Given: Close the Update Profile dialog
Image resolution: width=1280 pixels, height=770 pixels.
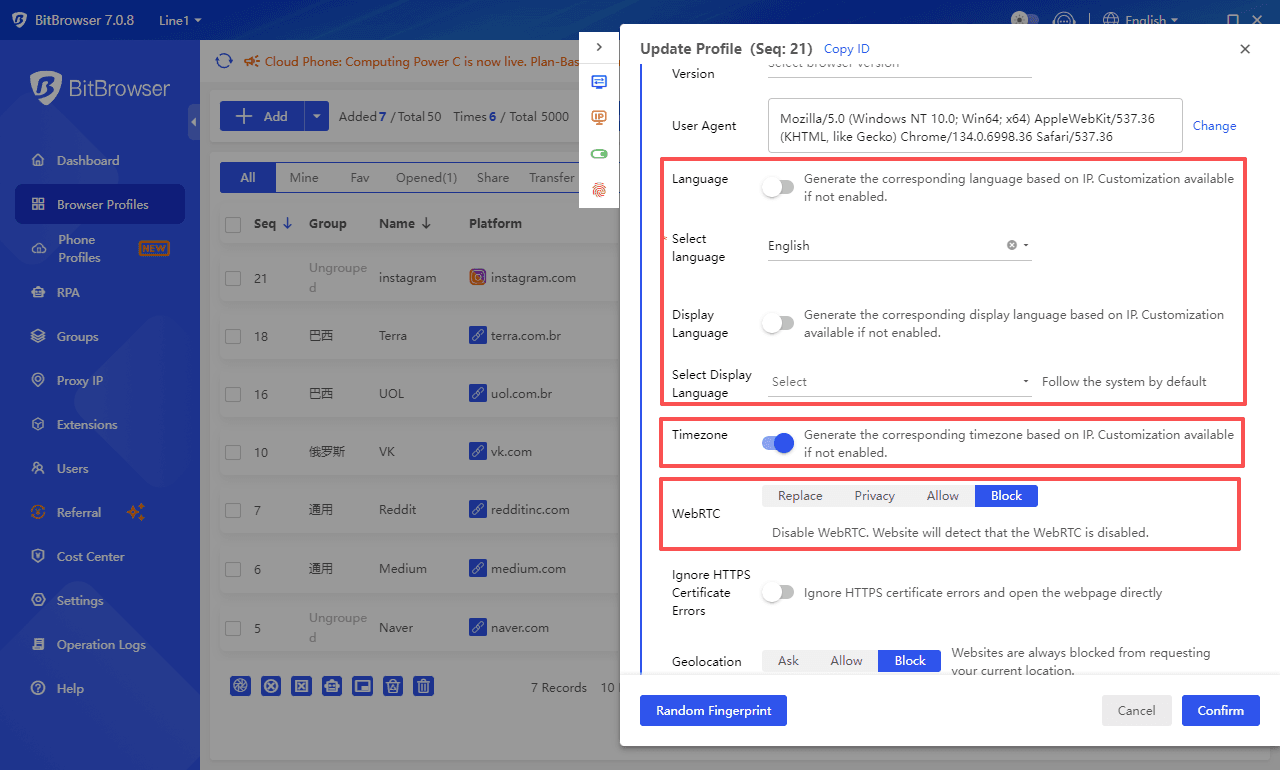Looking at the screenshot, I should [x=1245, y=49].
